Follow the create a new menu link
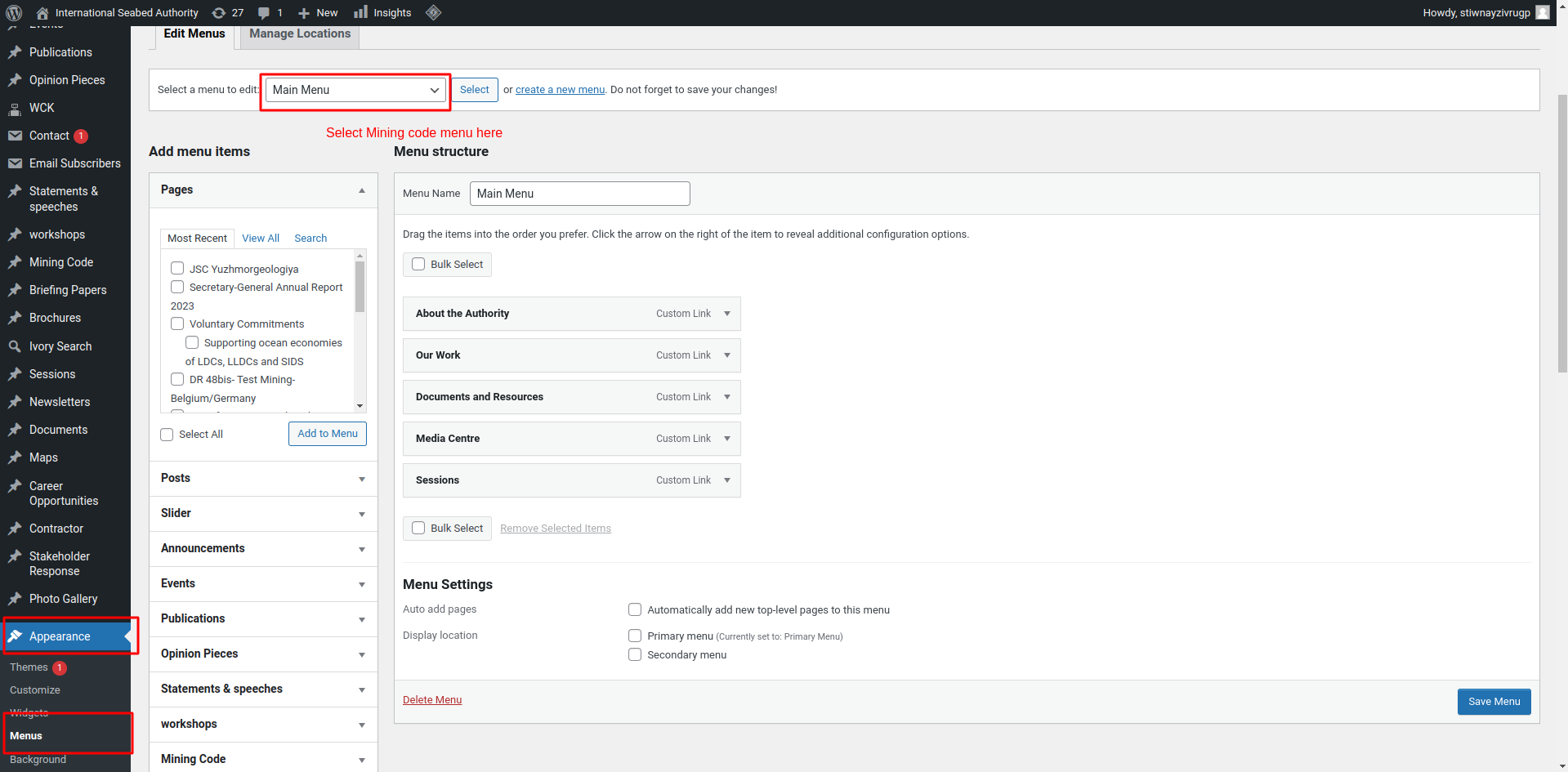1568x772 pixels. click(560, 90)
